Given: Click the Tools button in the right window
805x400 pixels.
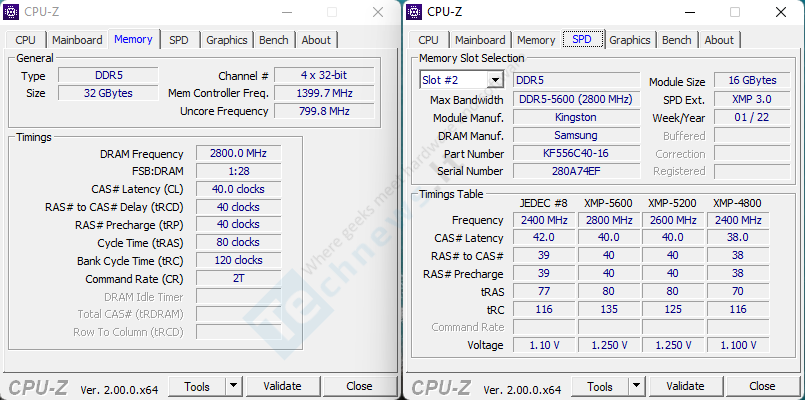Looking at the screenshot, I should pos(600,386).
